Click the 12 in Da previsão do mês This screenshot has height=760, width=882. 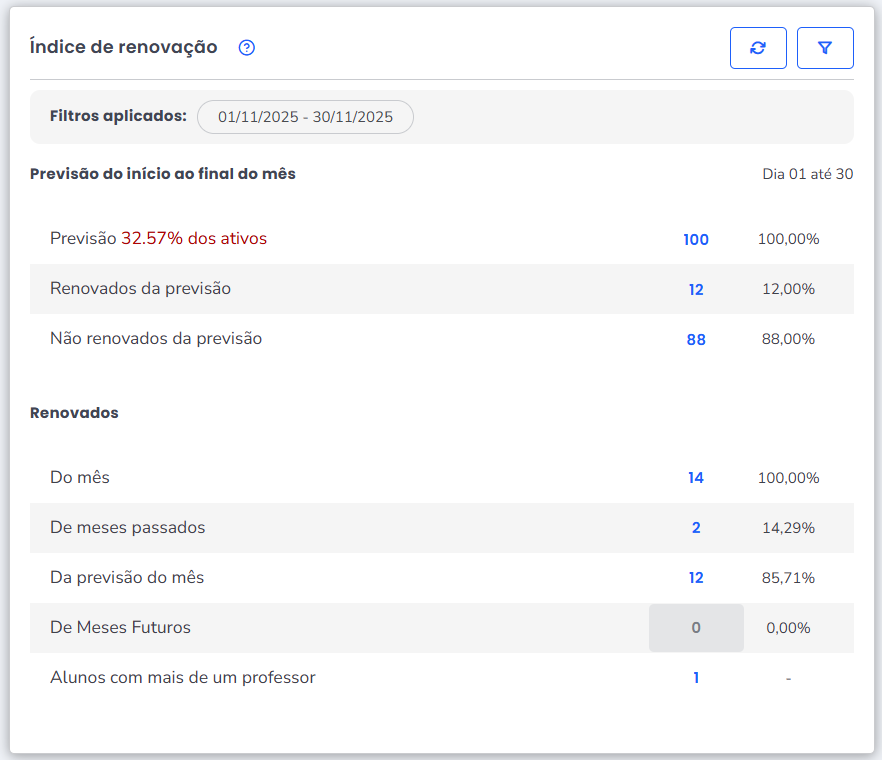point(696,578)
